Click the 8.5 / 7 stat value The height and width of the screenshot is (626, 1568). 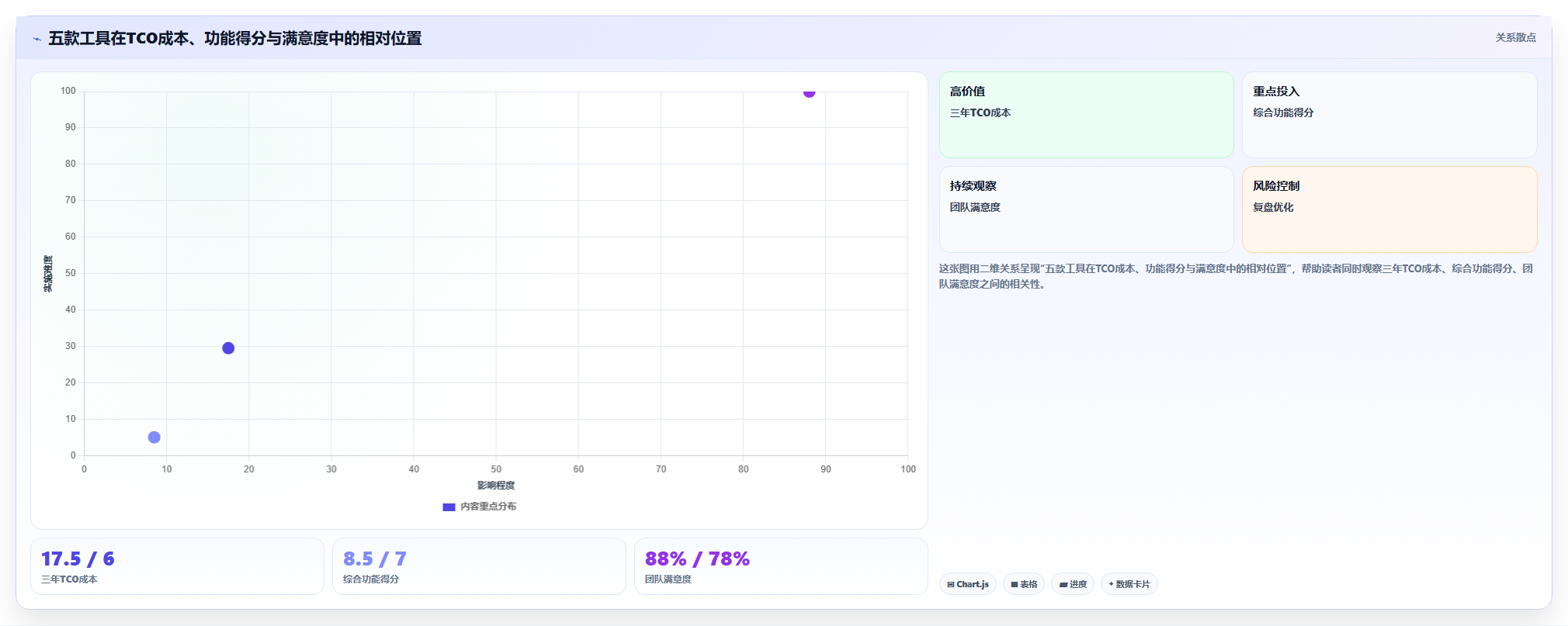click(375, 559)
